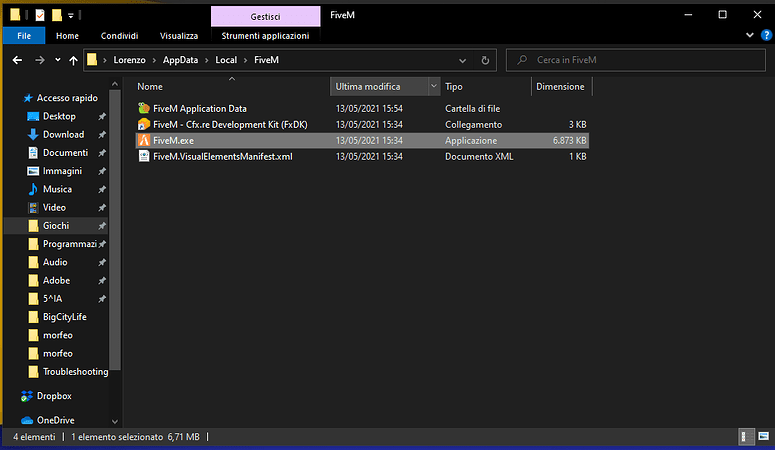Click the FiveM breadcrumb segment
Viewport: 775px width, 450px height.
(x=266, y=60)
